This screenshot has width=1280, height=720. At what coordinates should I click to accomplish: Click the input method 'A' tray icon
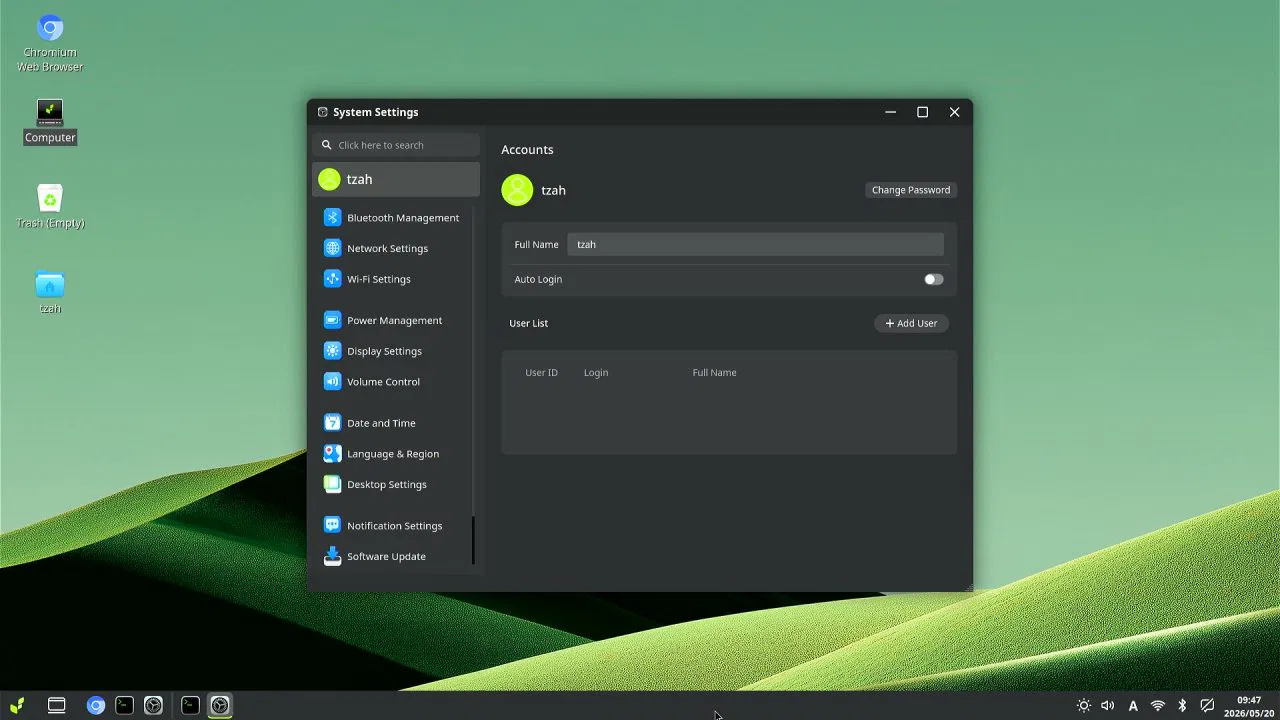1133,706
